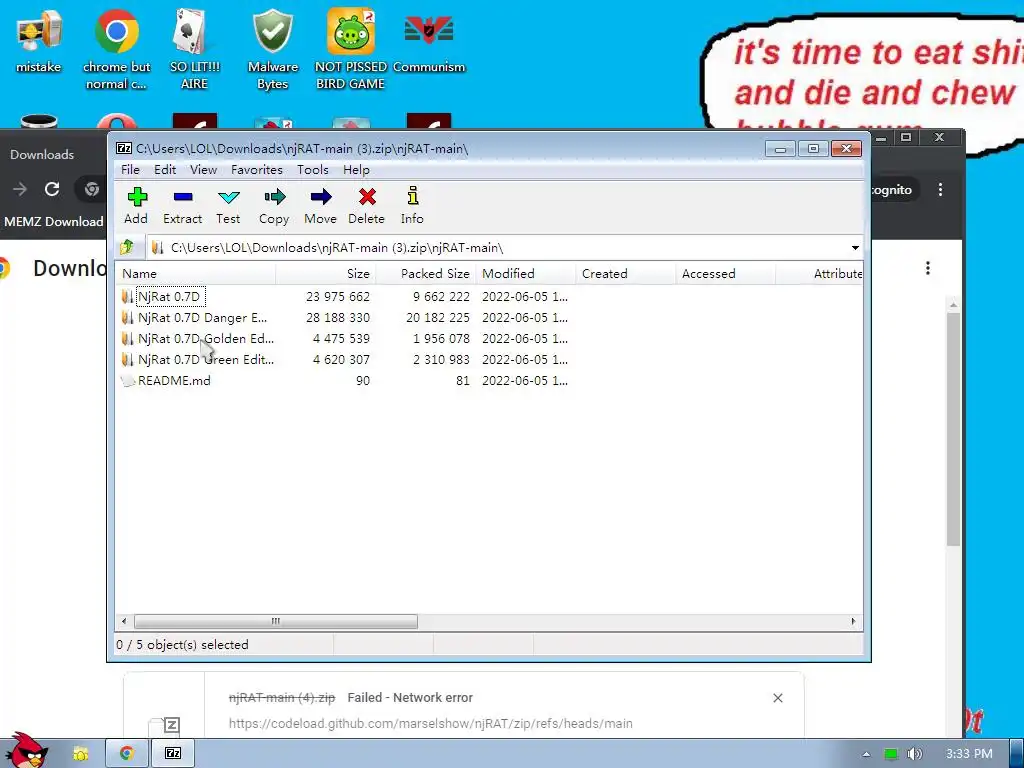The image size is (1024, 768).
Task: Click the horizontal scrollbar thumb in 7-Zip
Action: [276, 621]
